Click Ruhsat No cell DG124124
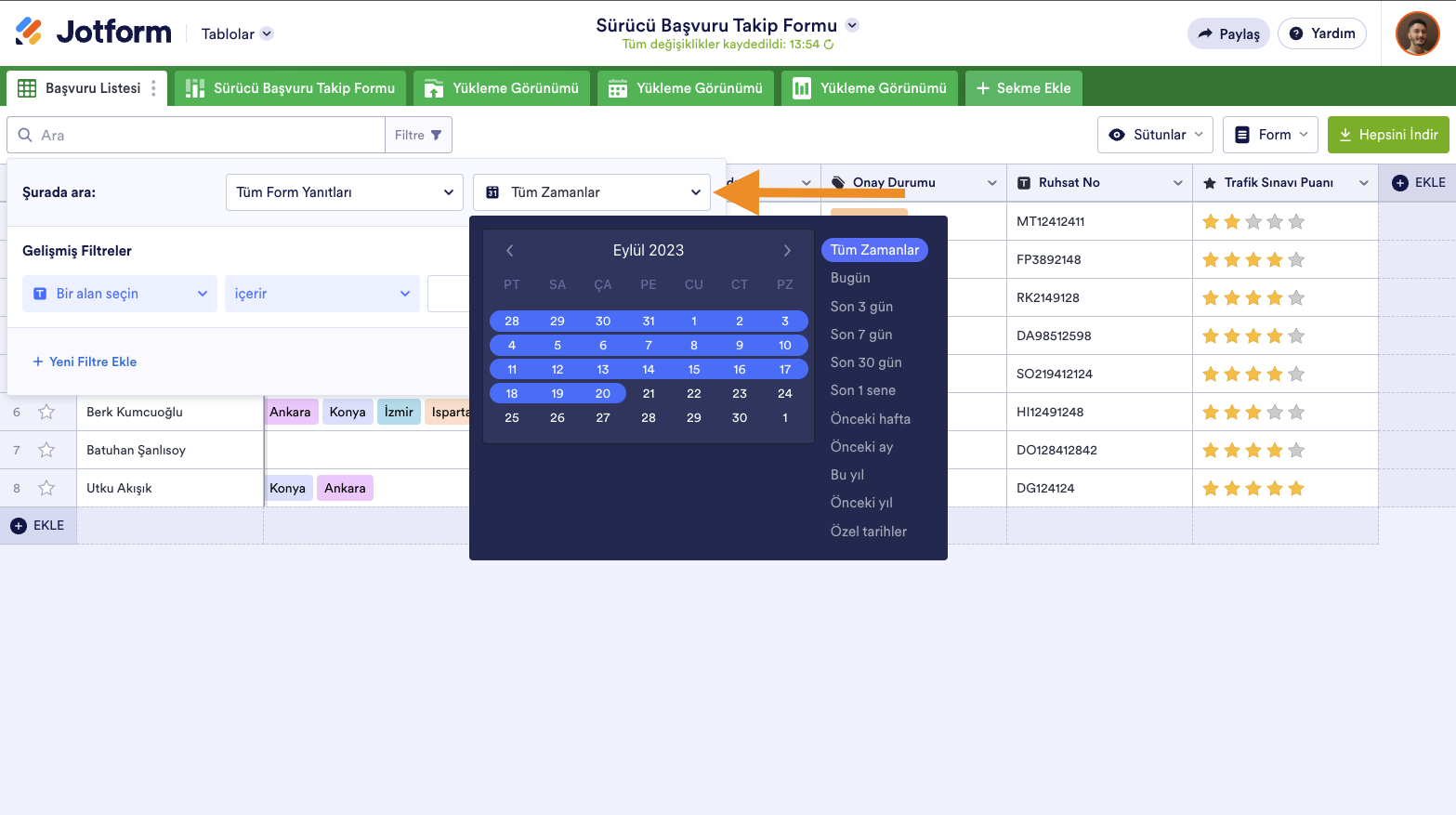Screen dimensions: 1456x815 click(x=1099, y=488)
